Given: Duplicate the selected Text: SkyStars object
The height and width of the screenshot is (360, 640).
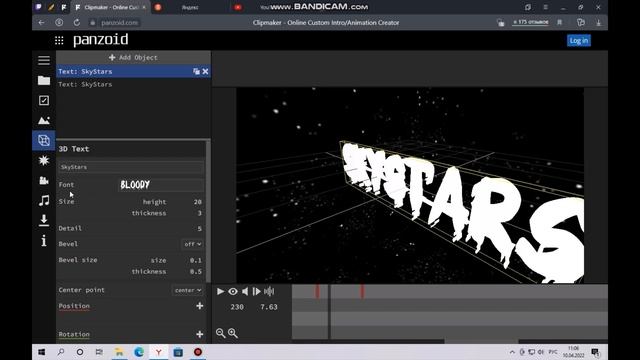Looking at the screenshot, I should [196, 71].
